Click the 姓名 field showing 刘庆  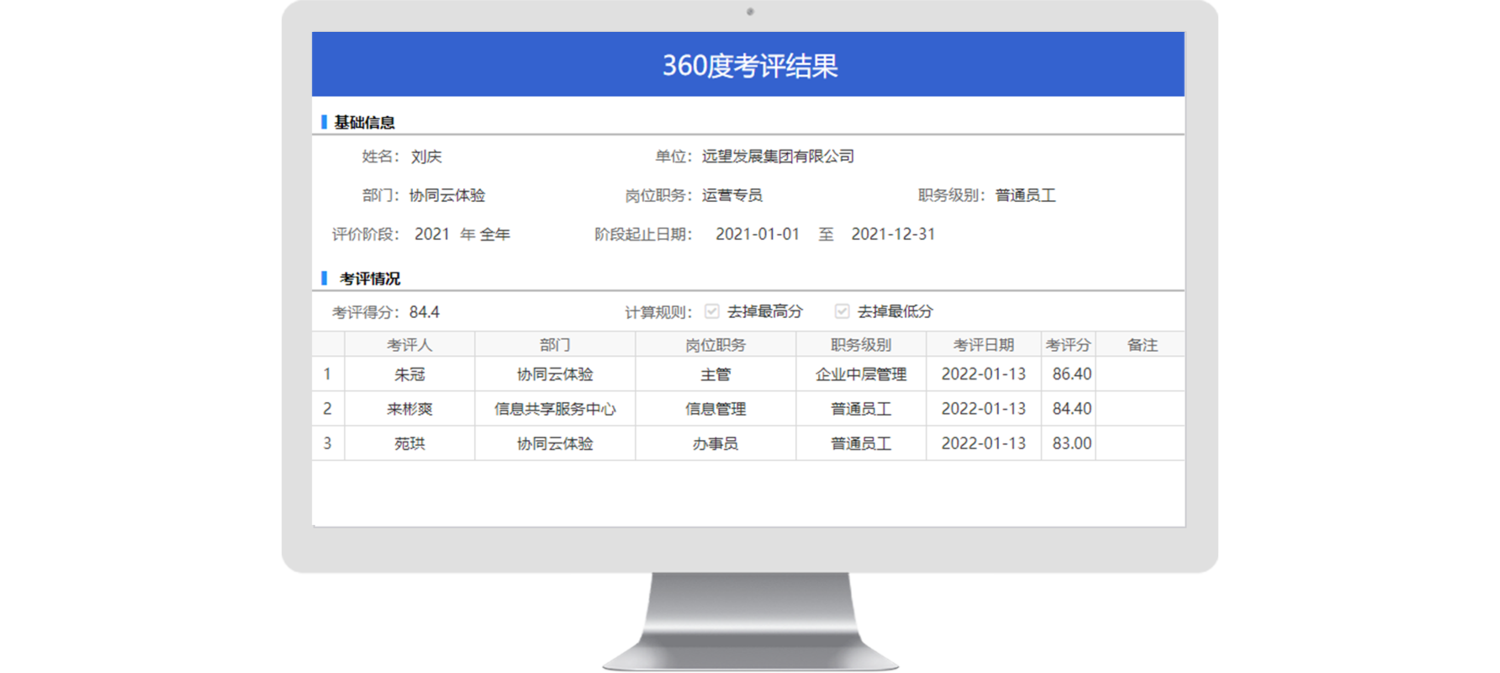coord(426,156)
